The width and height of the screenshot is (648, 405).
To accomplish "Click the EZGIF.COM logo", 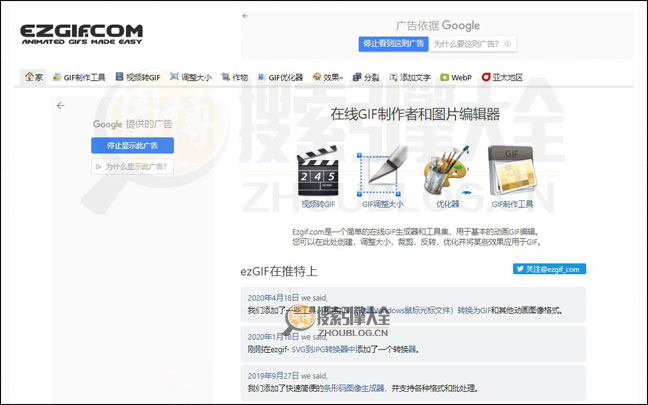I will pos(81,34).
